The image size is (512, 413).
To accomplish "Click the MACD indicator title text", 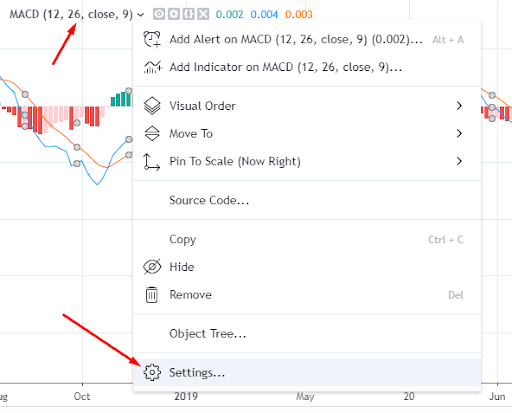I will click(71, 14).
